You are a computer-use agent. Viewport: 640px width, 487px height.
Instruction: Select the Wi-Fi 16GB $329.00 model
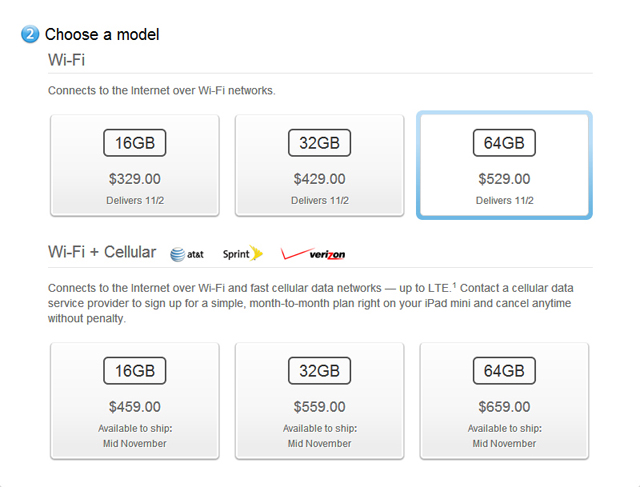[135, 165]
